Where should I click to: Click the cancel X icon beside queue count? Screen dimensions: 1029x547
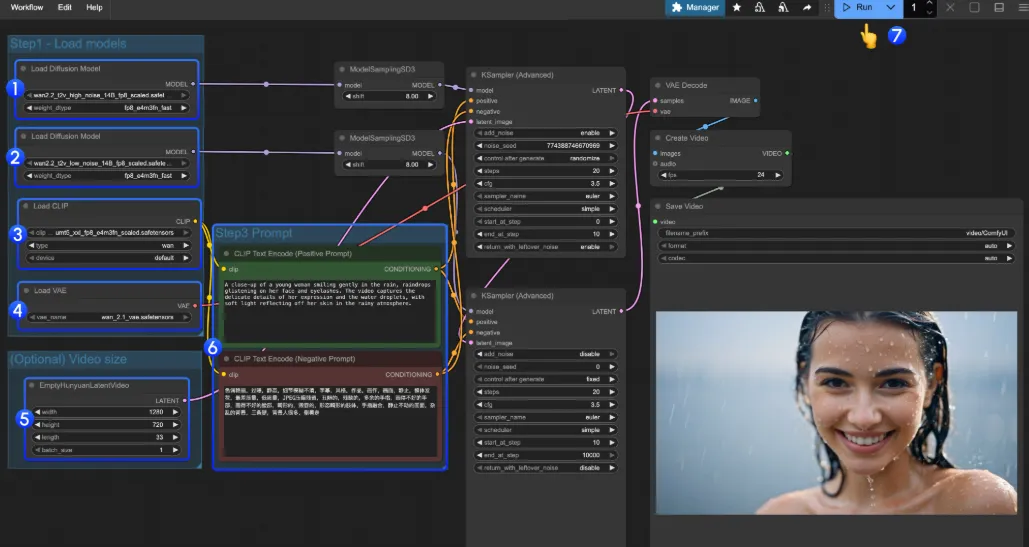949,8
